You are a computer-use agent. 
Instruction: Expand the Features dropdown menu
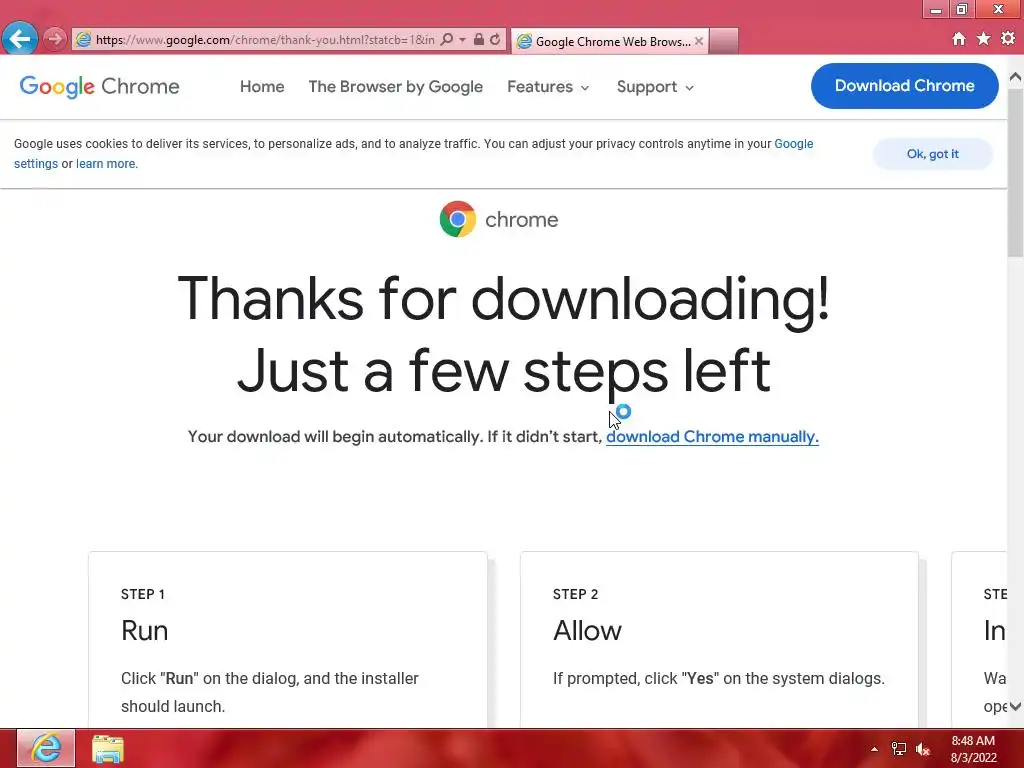coord(548,87)
